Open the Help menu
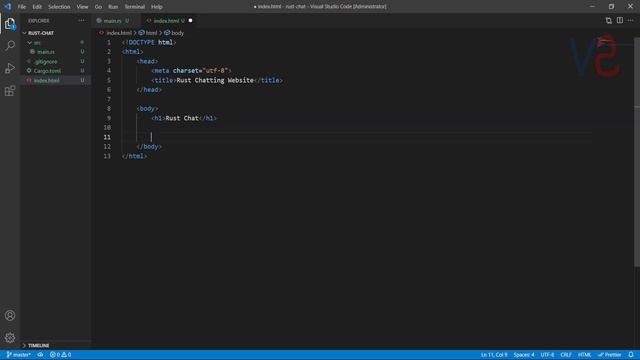The image size is (640, 360). 157,7
